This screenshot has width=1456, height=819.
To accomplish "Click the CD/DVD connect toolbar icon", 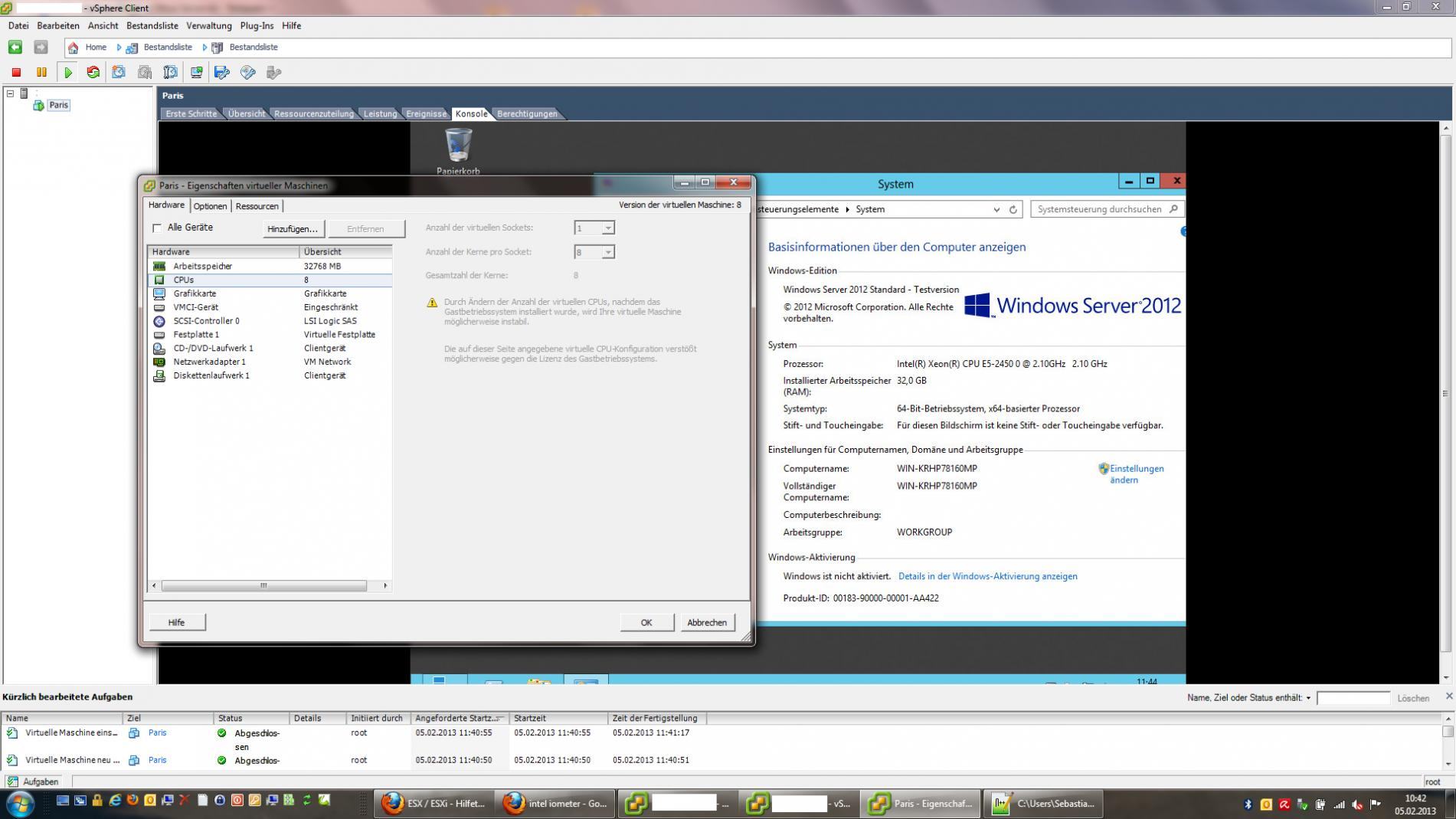I will [248, 72].
